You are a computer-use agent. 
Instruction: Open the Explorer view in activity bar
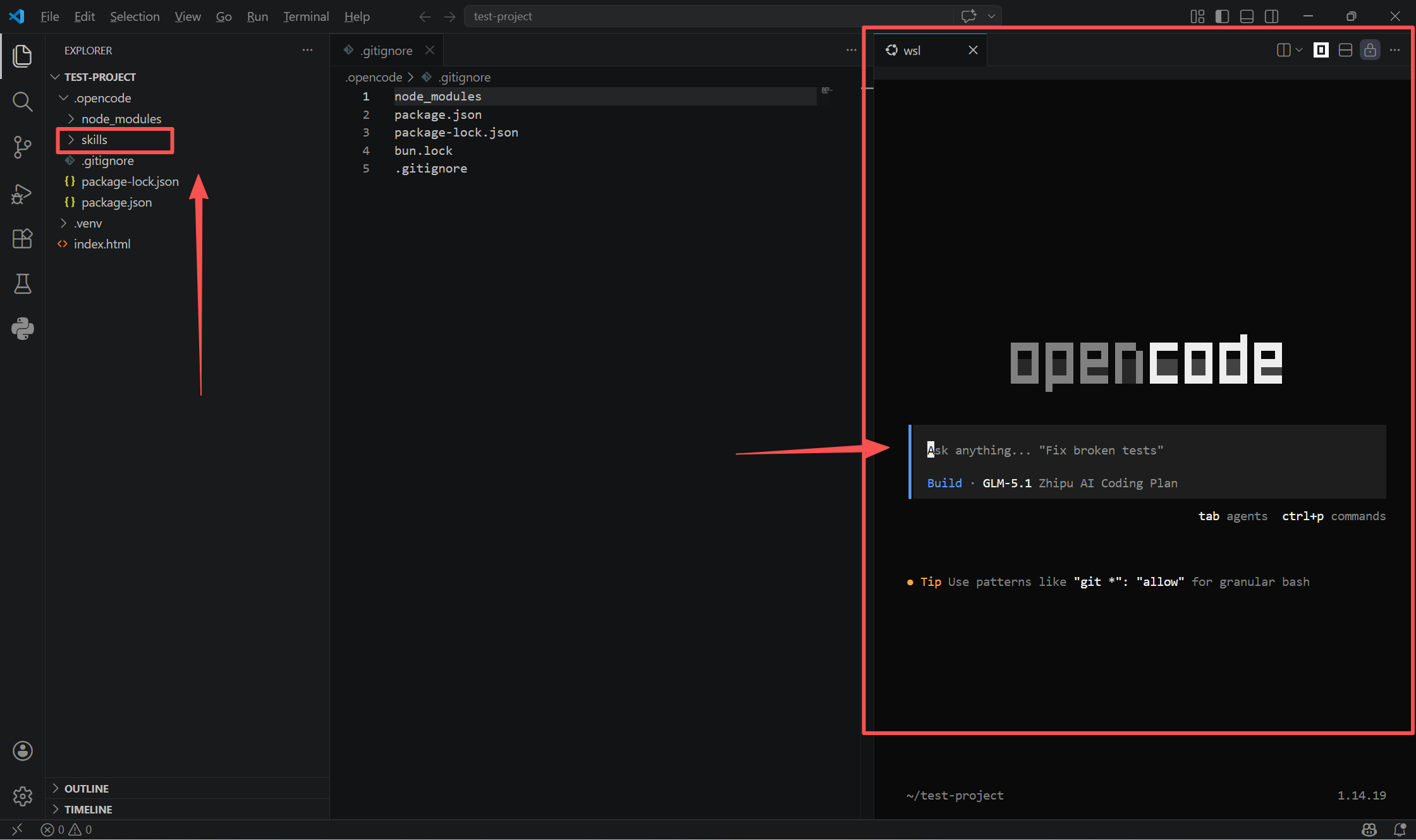pyautogui.click(x=22, y=56)
